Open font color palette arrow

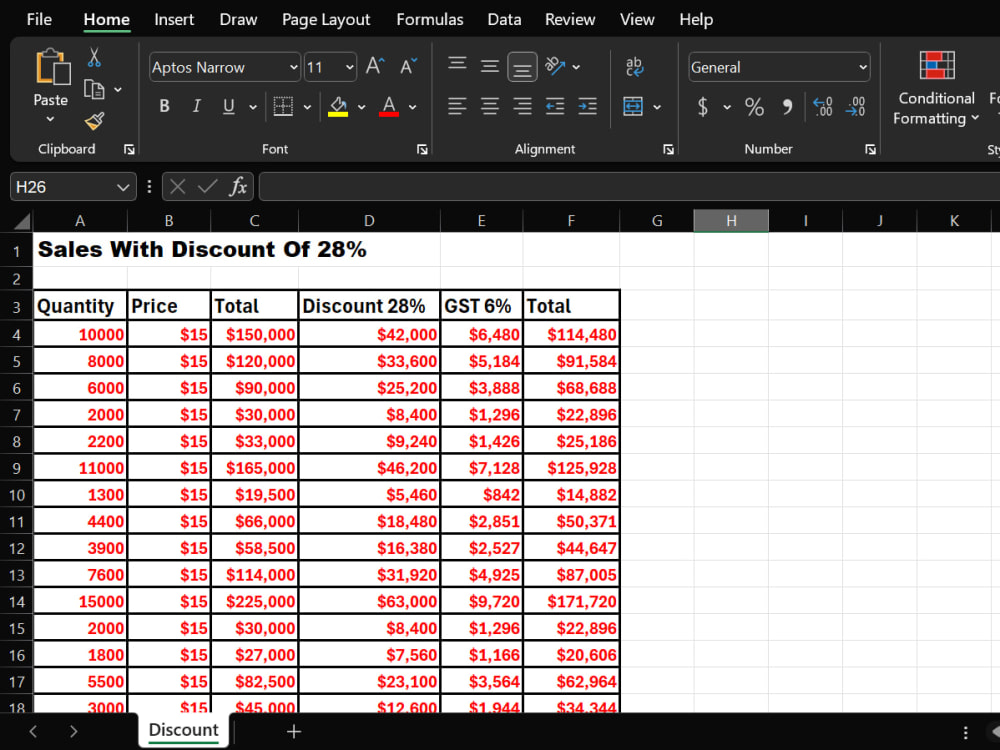point(413,107)
